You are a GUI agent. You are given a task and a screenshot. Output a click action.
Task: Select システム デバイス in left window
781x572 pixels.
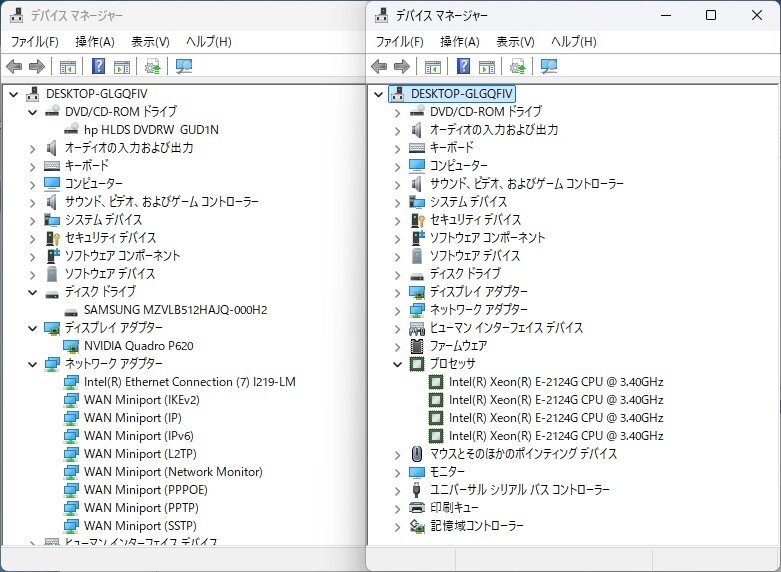pos(104,220)
